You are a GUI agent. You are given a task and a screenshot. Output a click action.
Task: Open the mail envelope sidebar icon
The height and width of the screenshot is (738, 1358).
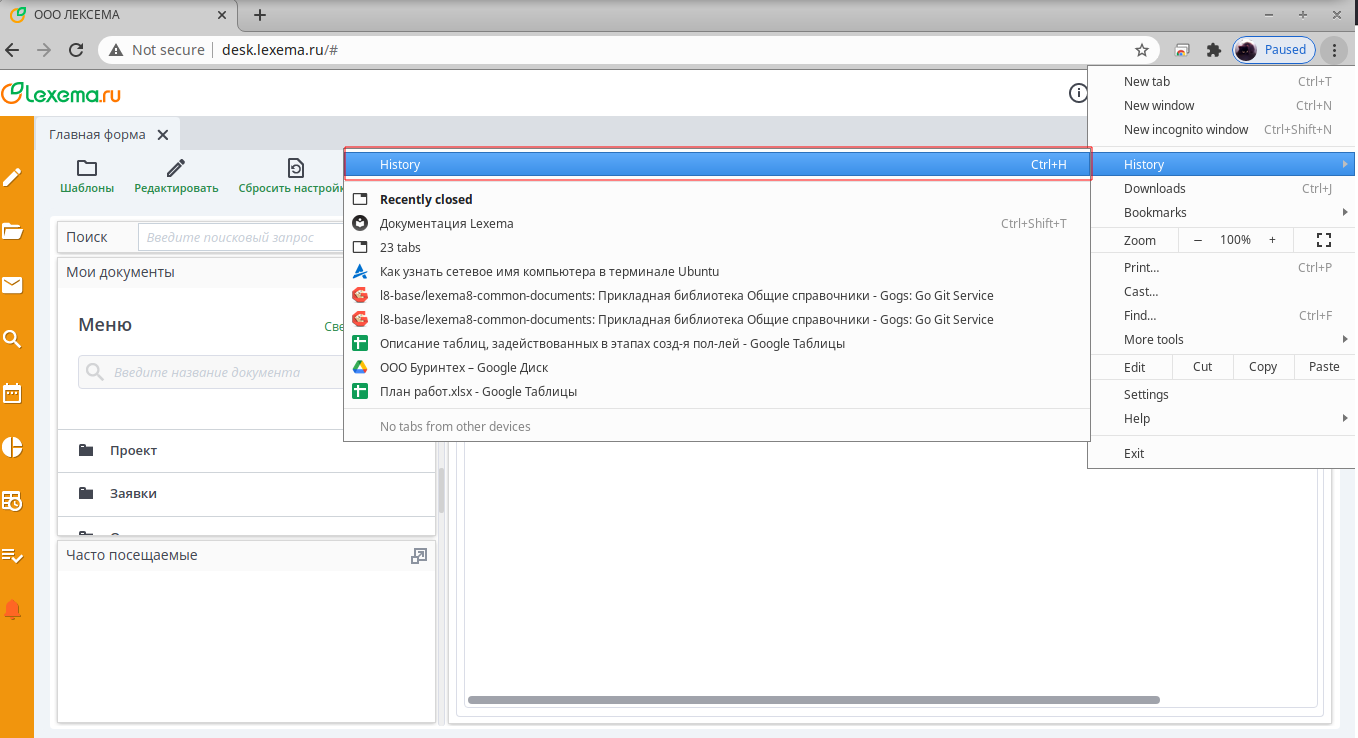point(12,286)
